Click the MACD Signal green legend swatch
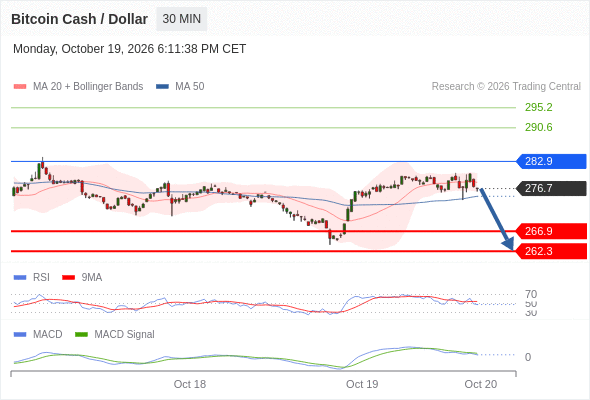The image size is (590, 400). pos(81,335)
